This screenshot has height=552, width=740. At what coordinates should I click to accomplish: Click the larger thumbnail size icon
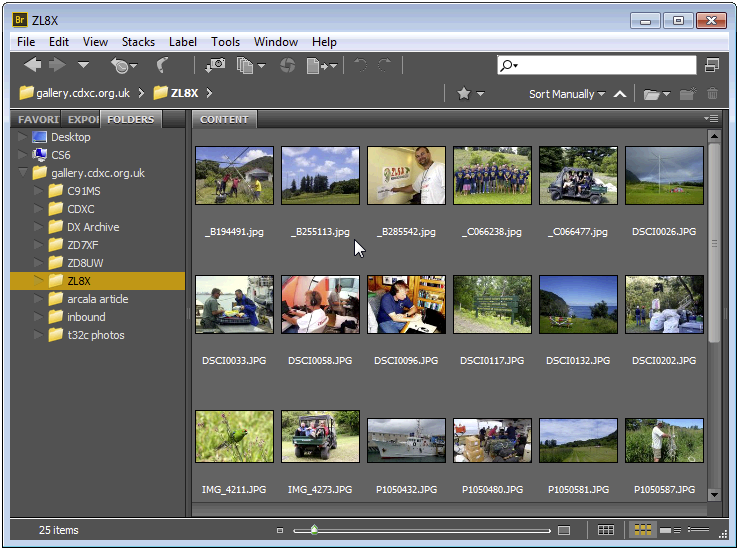click(x=564, y=530)
